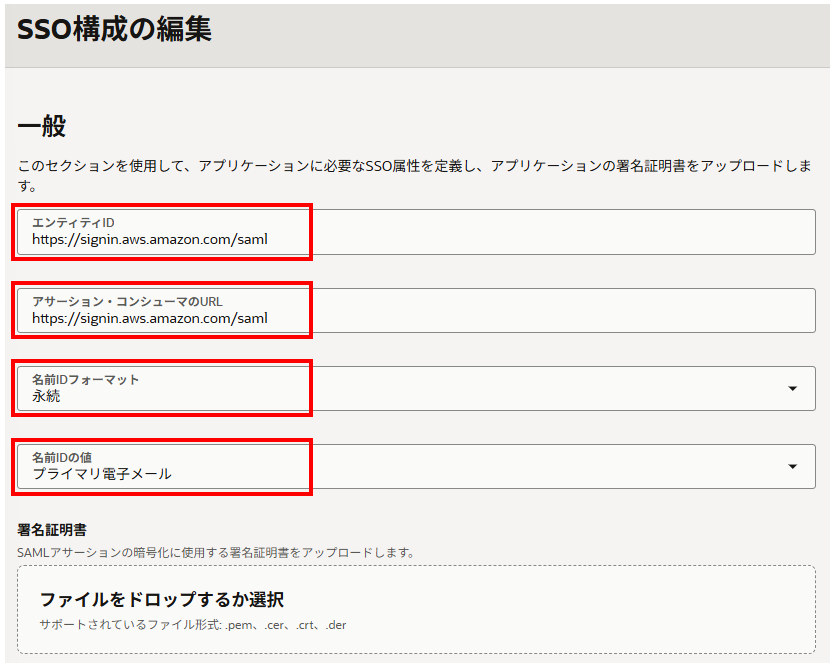The image size is (836, 667).
Task: Click the SAMLアサーション certificate description text
Action: pyautogui.click(x=215, y=552)
